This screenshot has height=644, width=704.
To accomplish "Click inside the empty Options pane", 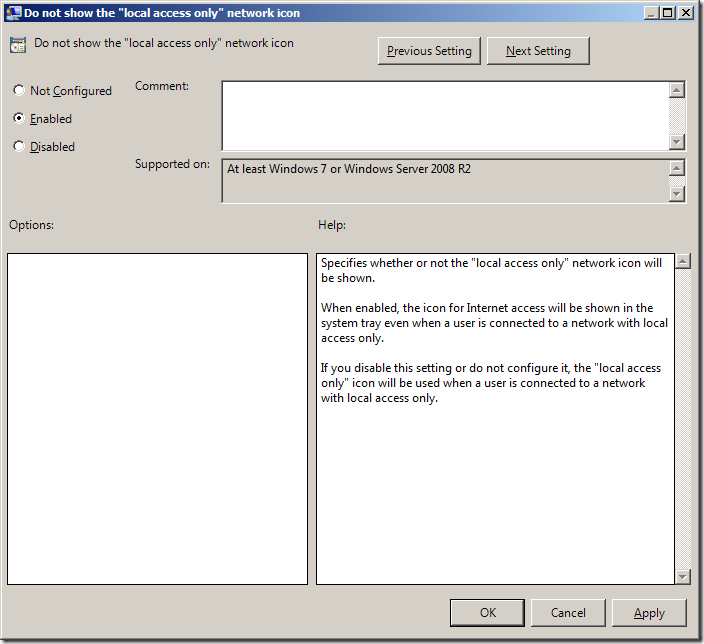I will tap(157, 418).
